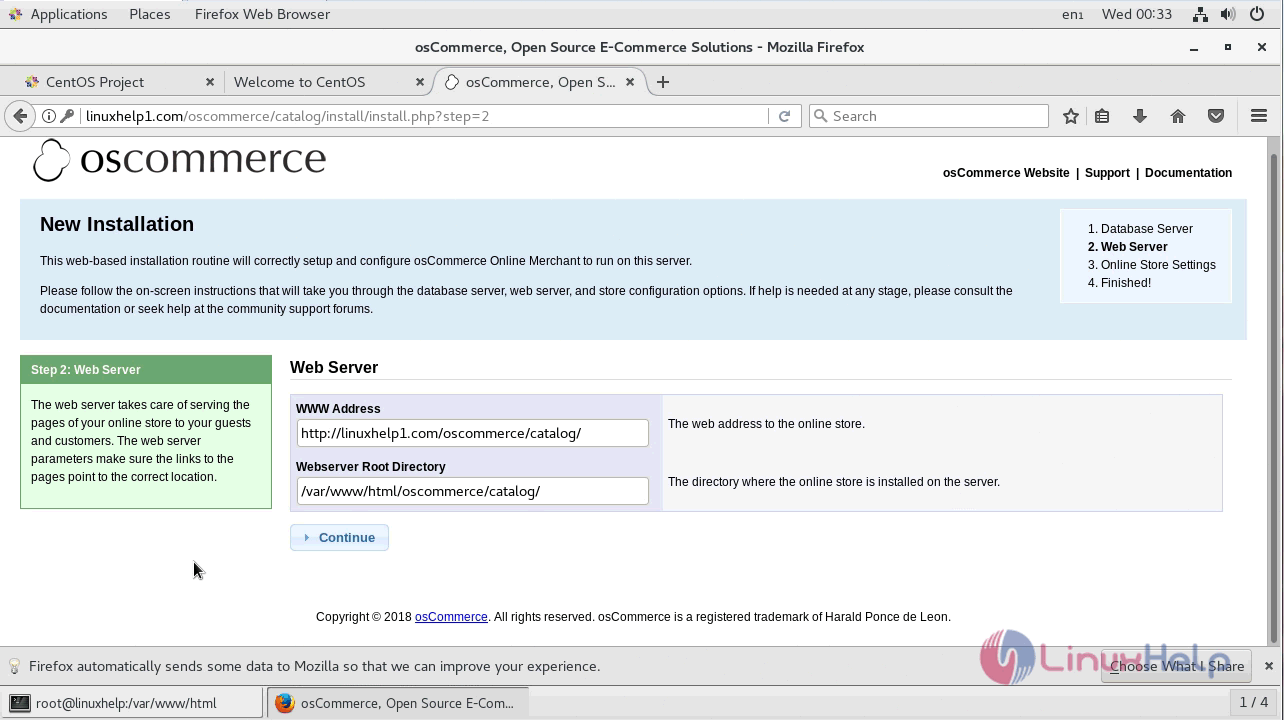Screen dimensions: 1284x720
Task: Click the power icon in top panel
Action: [x=1257, y=14]
